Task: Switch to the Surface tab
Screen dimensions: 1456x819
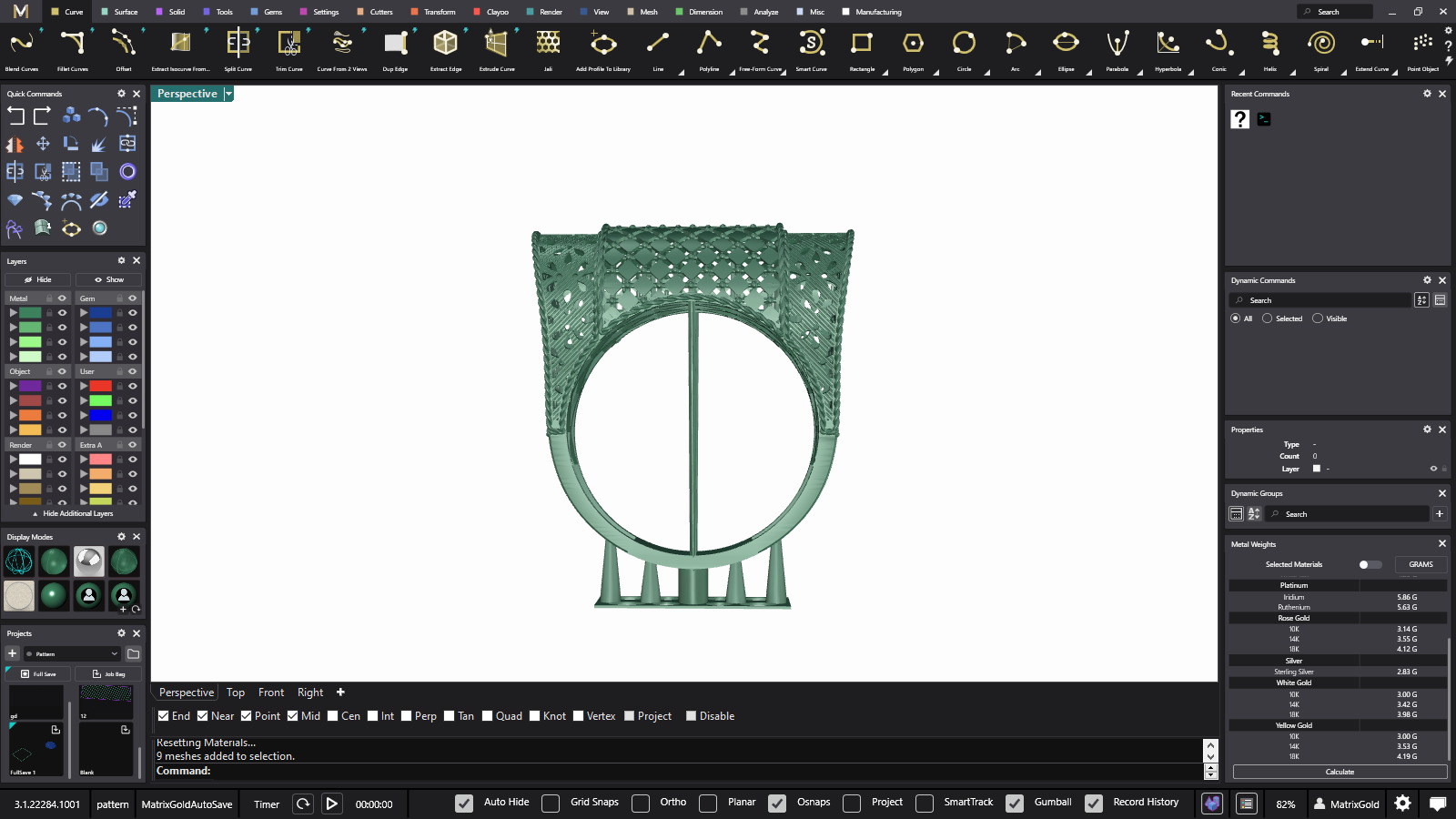Action: click(x=119, y=12)
